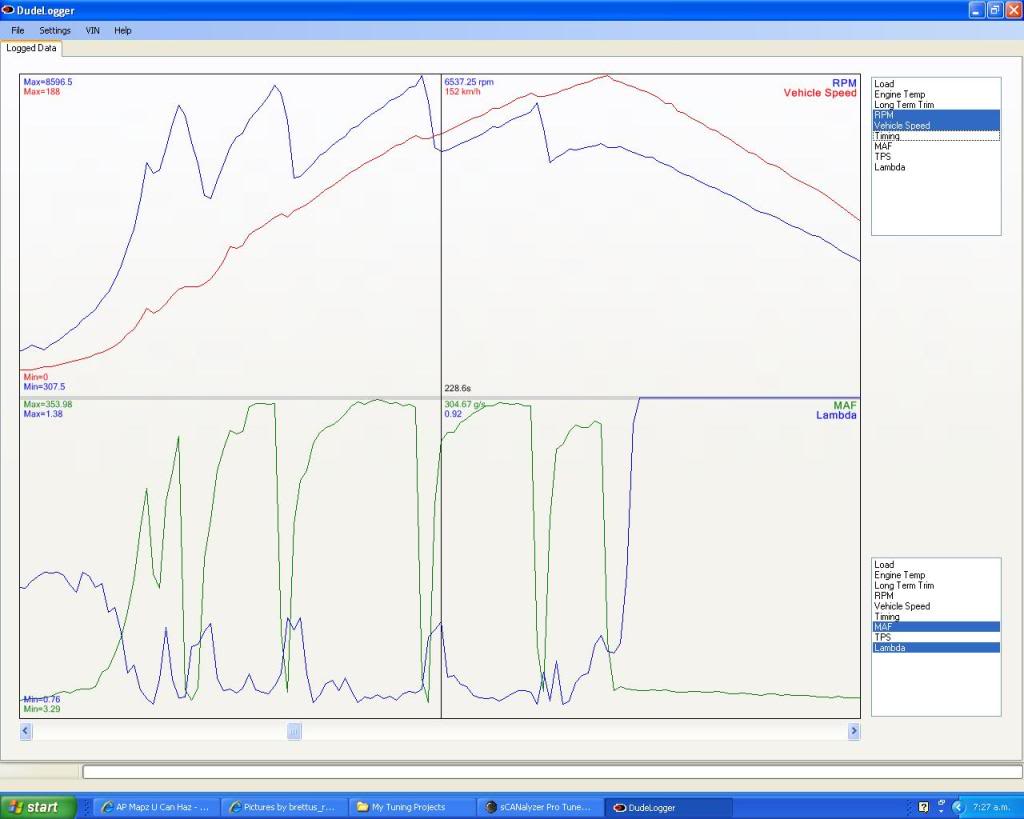This screenshot has height=819, width=1024.
Task: Switch to AP Mapz U Can Haz taskbar window
Action: click(x=155, y=807)
